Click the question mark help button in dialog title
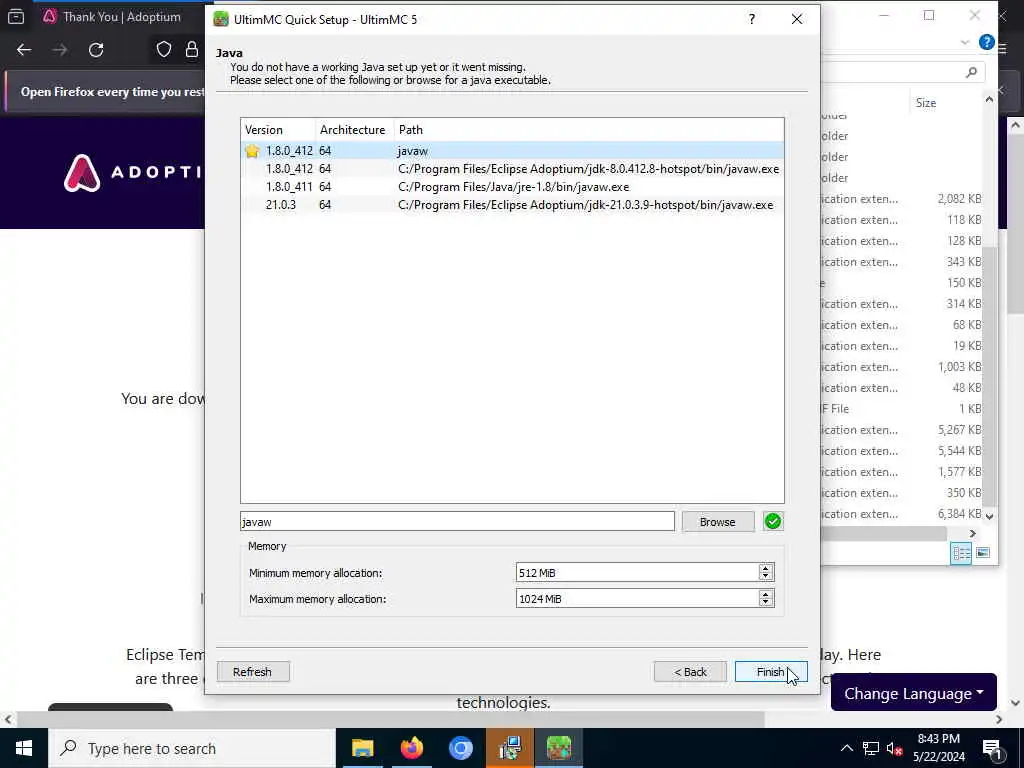1024x768 pixels. coord(752,19)
